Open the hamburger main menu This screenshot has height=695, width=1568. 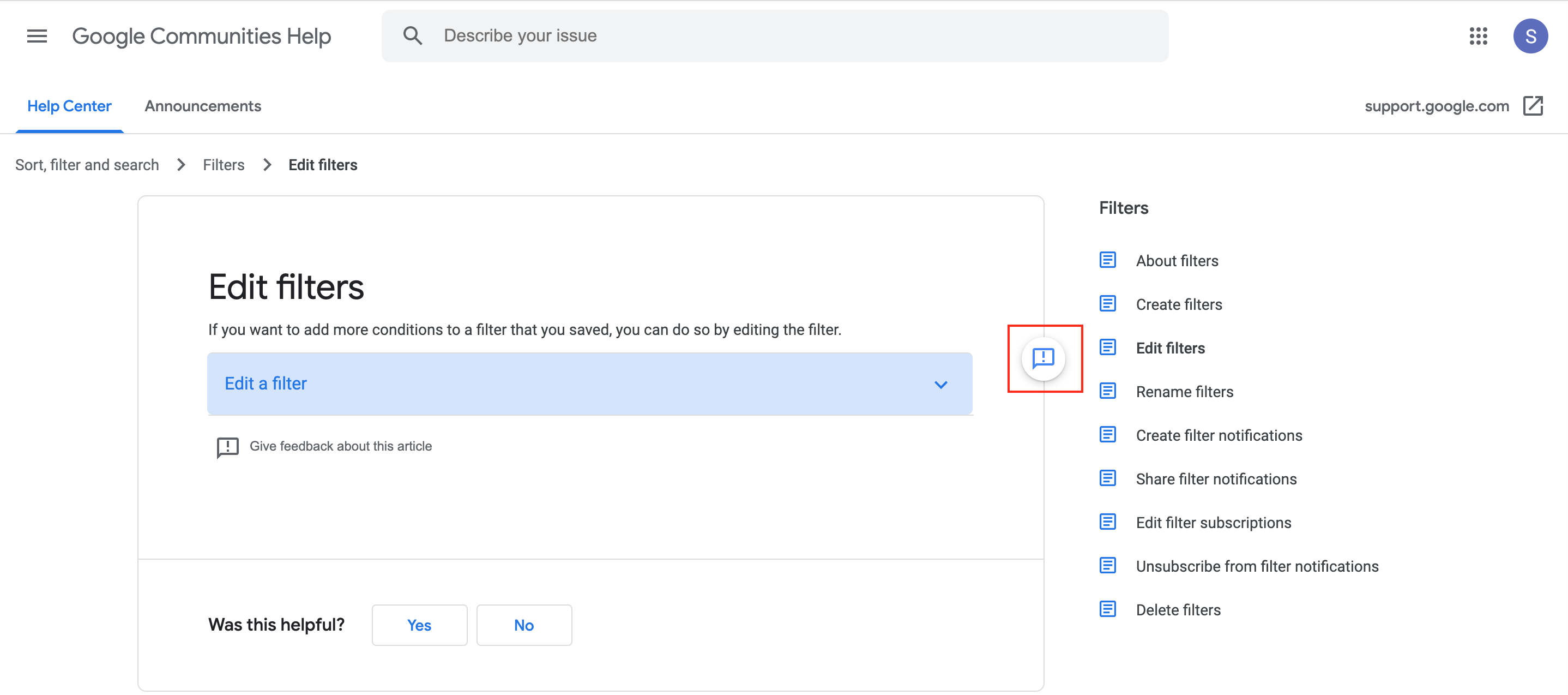37,36
